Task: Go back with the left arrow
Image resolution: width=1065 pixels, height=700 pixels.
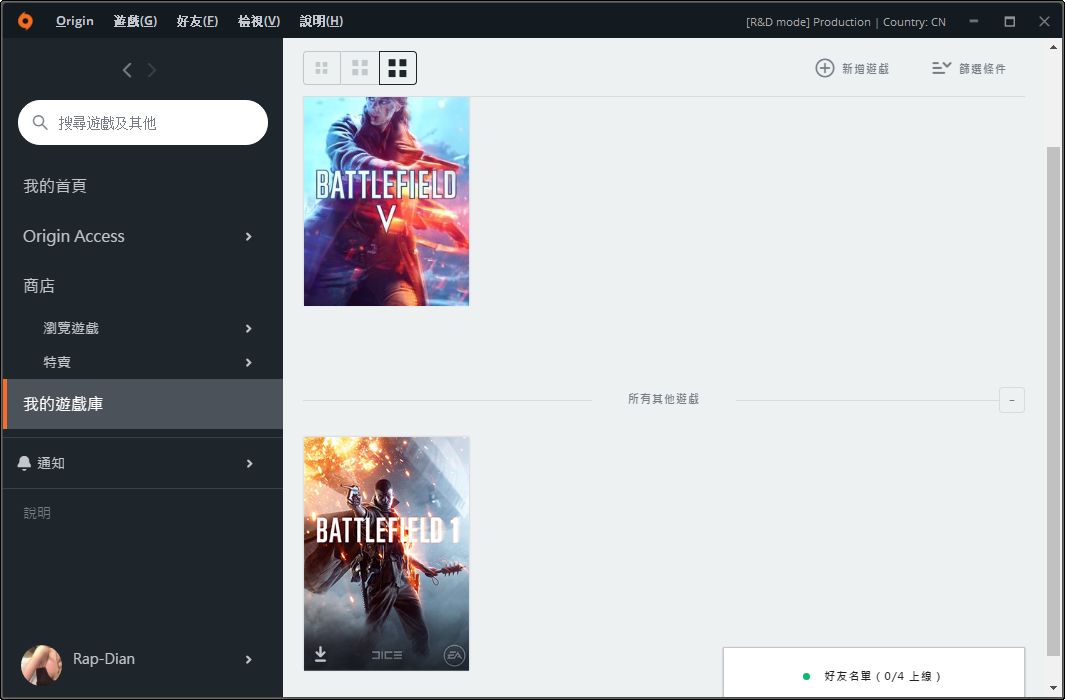Action: click(x=127, y=70)
